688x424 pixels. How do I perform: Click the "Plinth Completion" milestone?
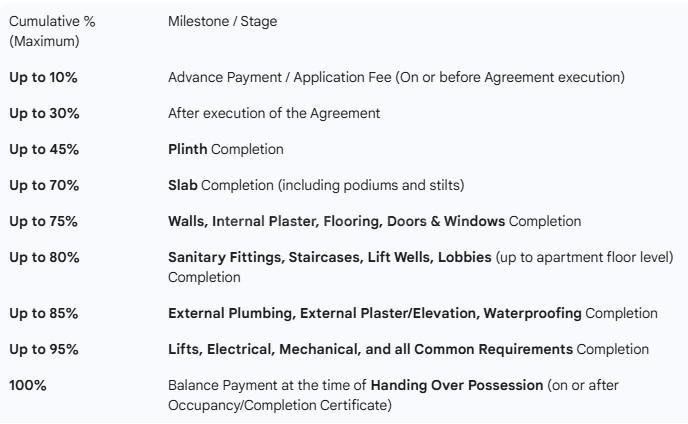click(225, 150)
